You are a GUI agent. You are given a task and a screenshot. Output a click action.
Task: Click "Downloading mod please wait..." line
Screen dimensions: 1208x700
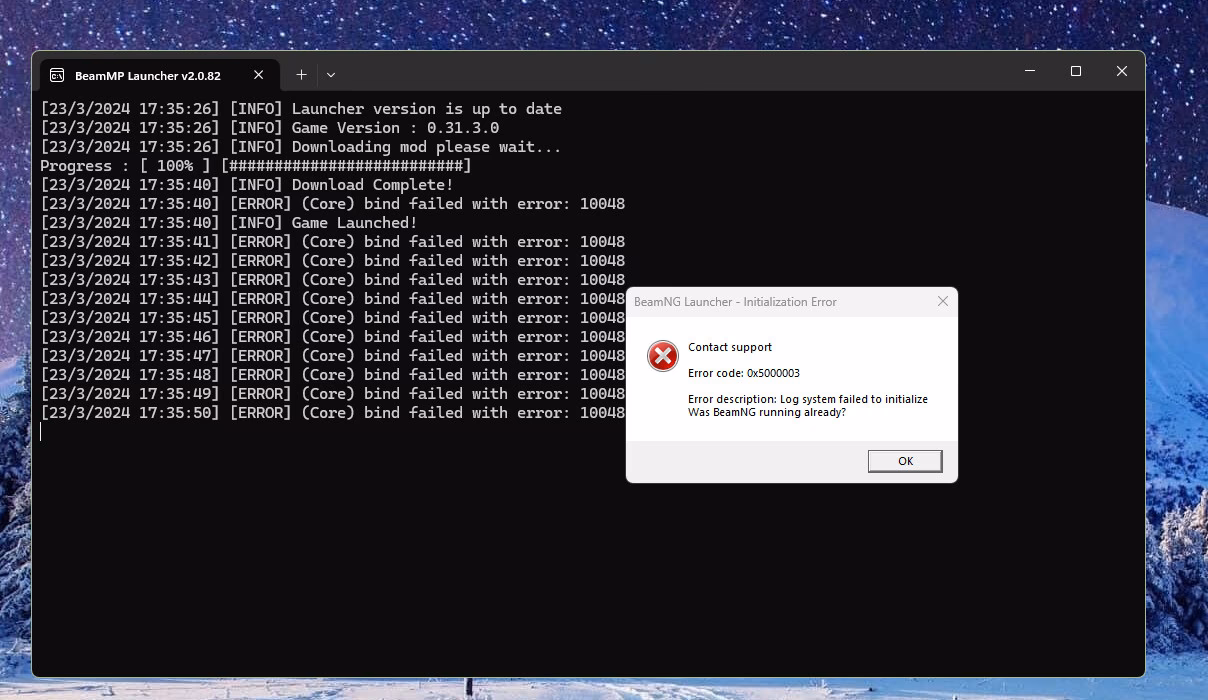(x=301, y=147)
